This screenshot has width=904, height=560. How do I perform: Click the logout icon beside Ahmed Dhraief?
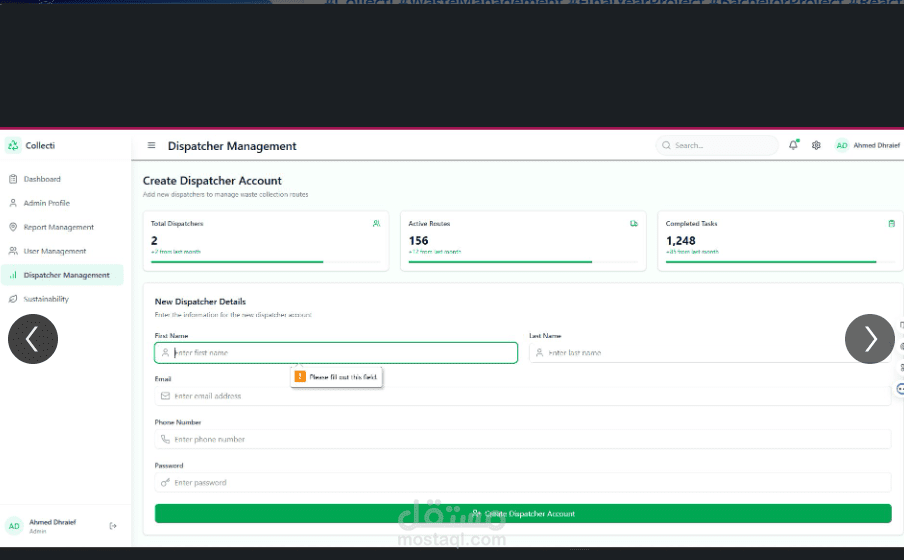coord(113,525)
